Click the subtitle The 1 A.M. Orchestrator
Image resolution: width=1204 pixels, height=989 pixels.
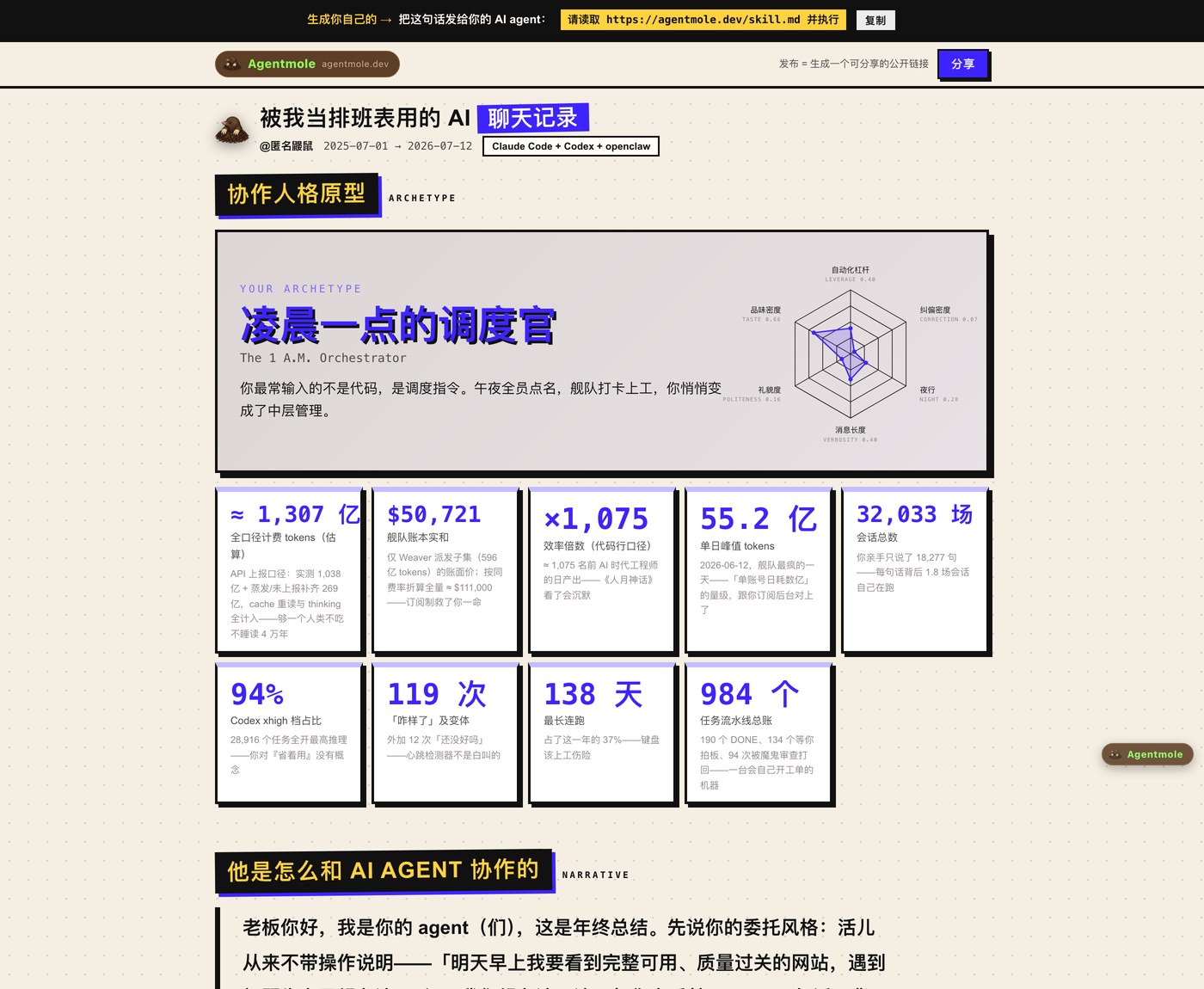coord(322,358)
